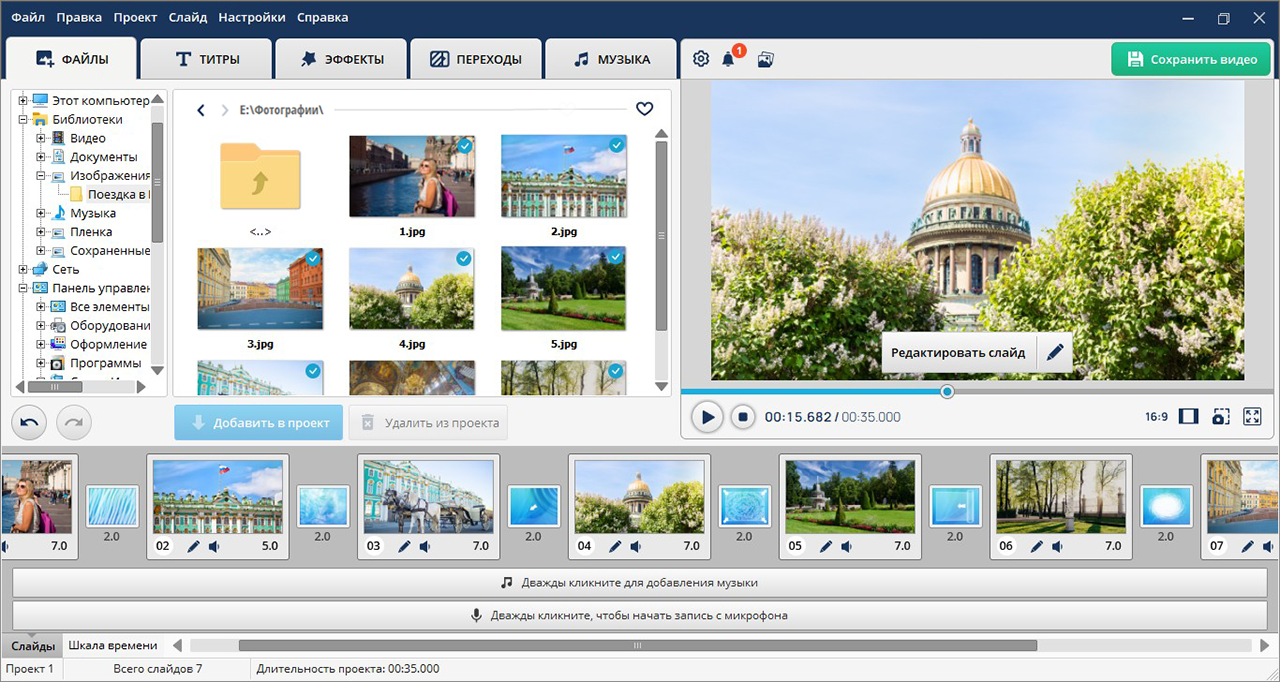Click the image gallery icon beside the bell
The image size is (1280, 682).
(766, 59)
